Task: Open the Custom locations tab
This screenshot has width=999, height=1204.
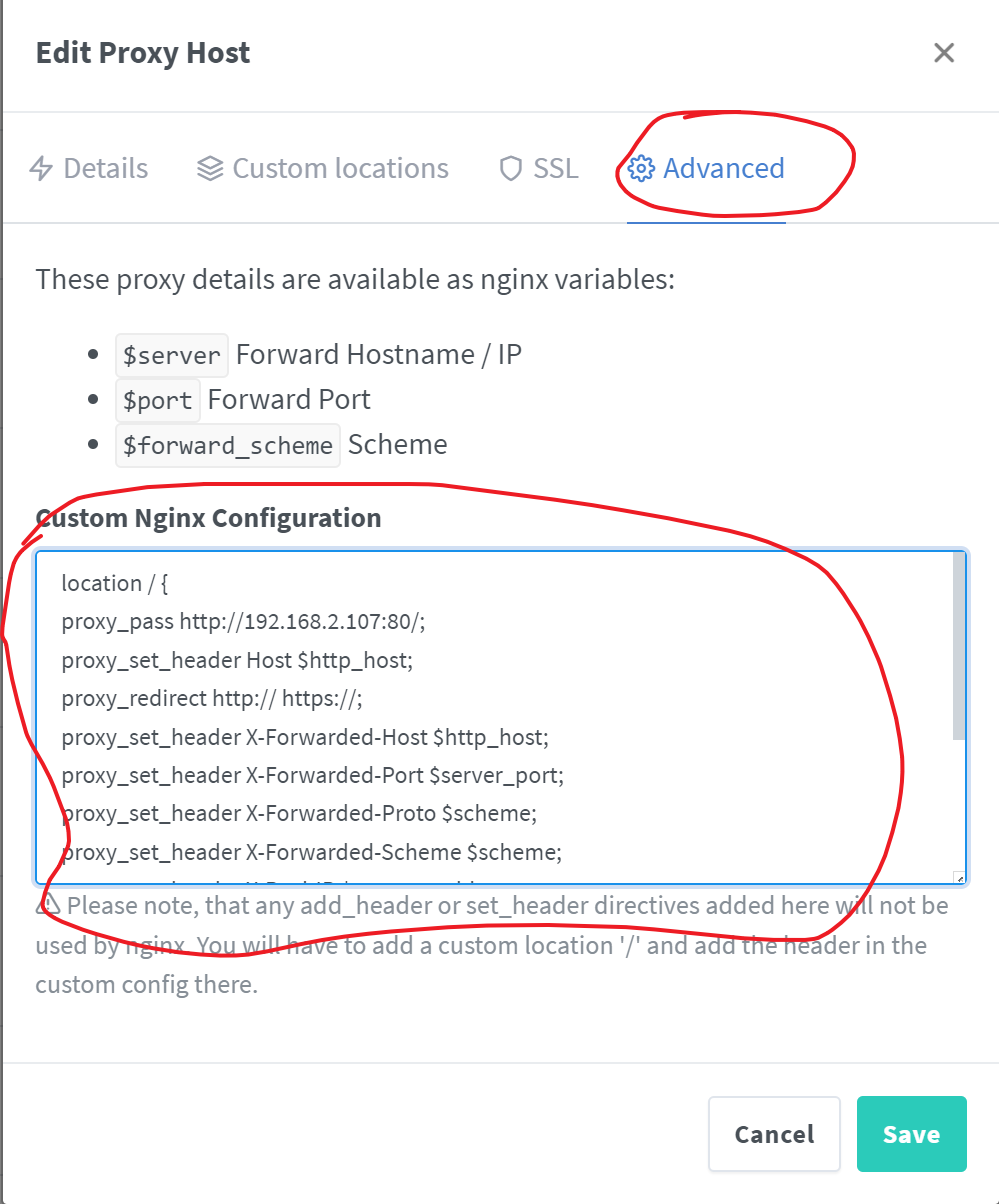Action: (x=340, y=169)
